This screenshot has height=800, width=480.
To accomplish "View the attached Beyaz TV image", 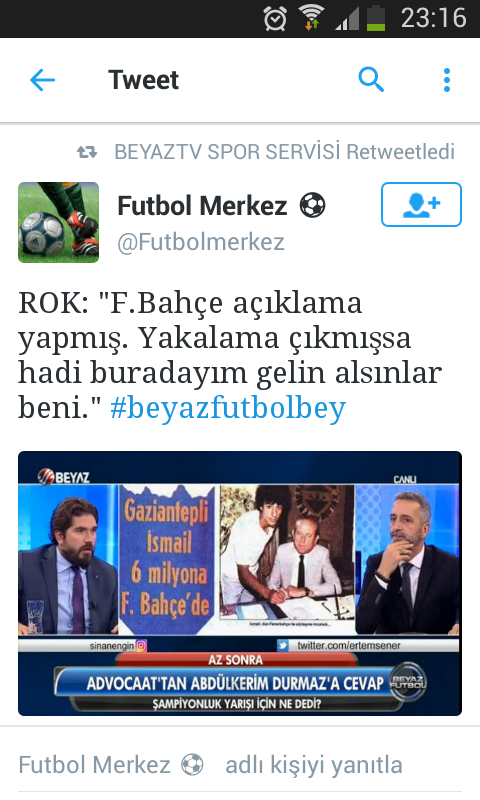I will coord(240,583).
